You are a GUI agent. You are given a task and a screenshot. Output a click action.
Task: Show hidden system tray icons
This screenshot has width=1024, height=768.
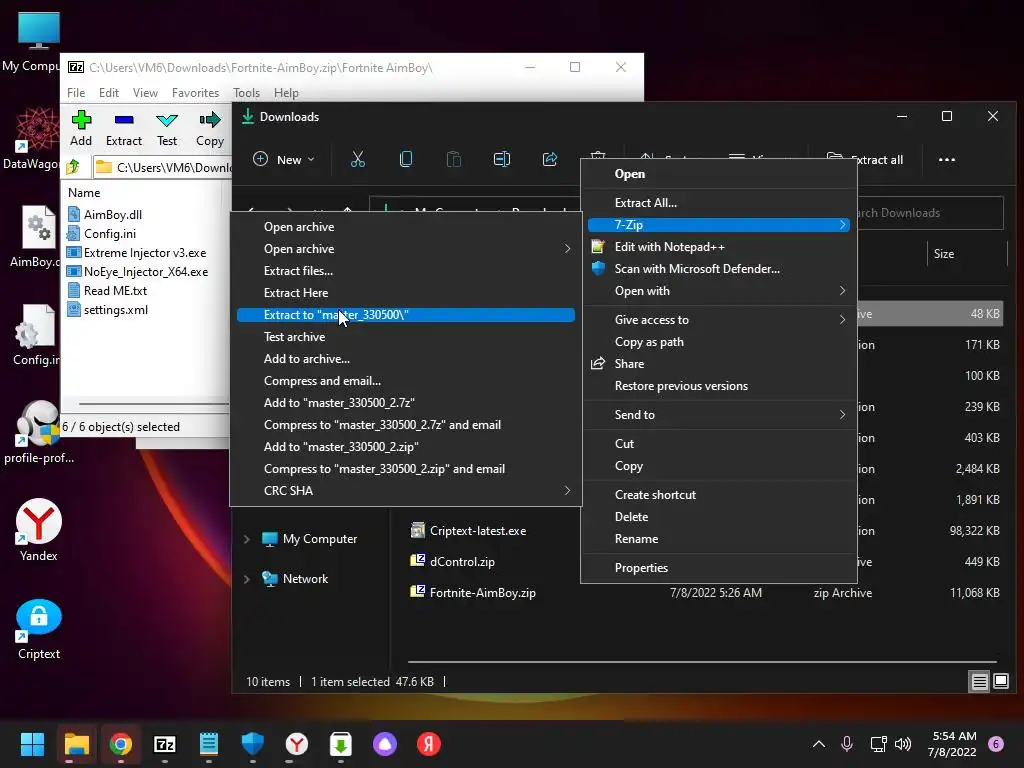coord(818,744)
